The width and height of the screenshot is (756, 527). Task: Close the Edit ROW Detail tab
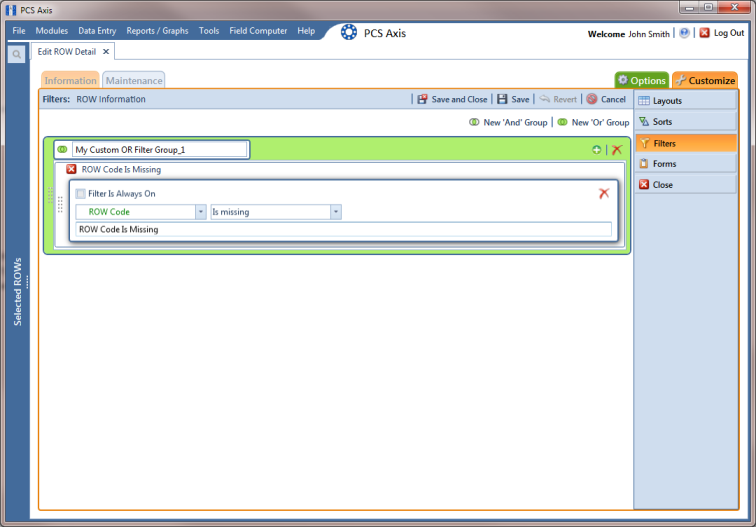(x=106, y=52)
